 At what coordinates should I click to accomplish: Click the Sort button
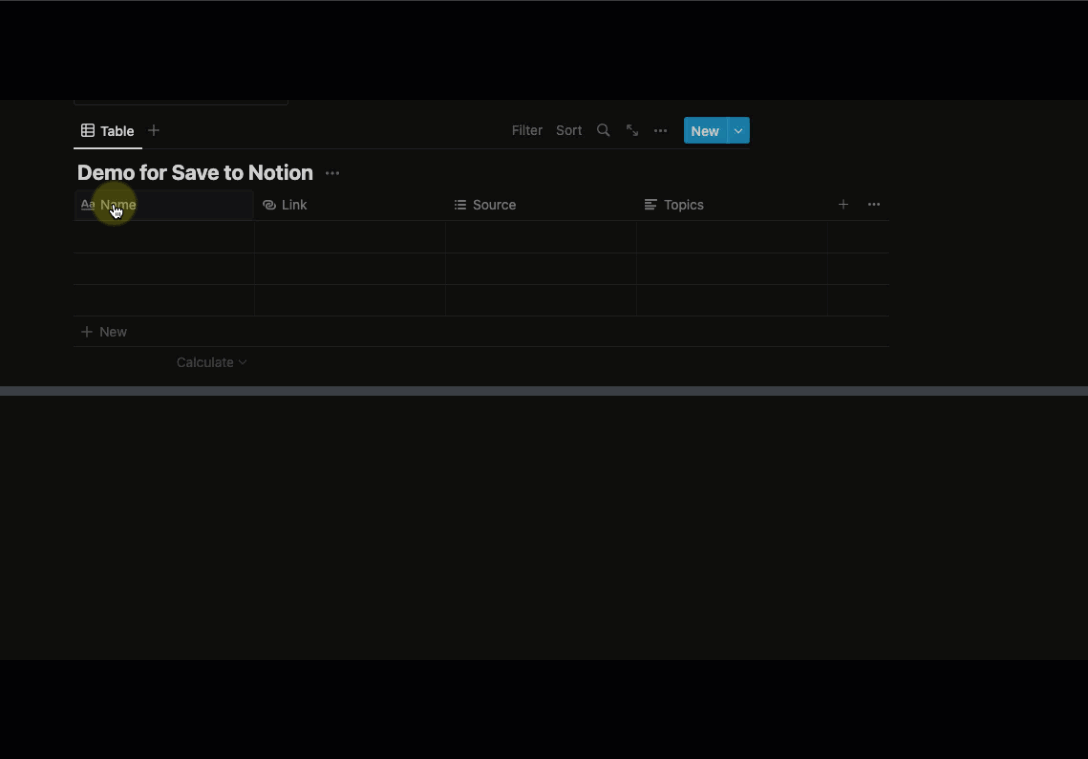(569, 131)
